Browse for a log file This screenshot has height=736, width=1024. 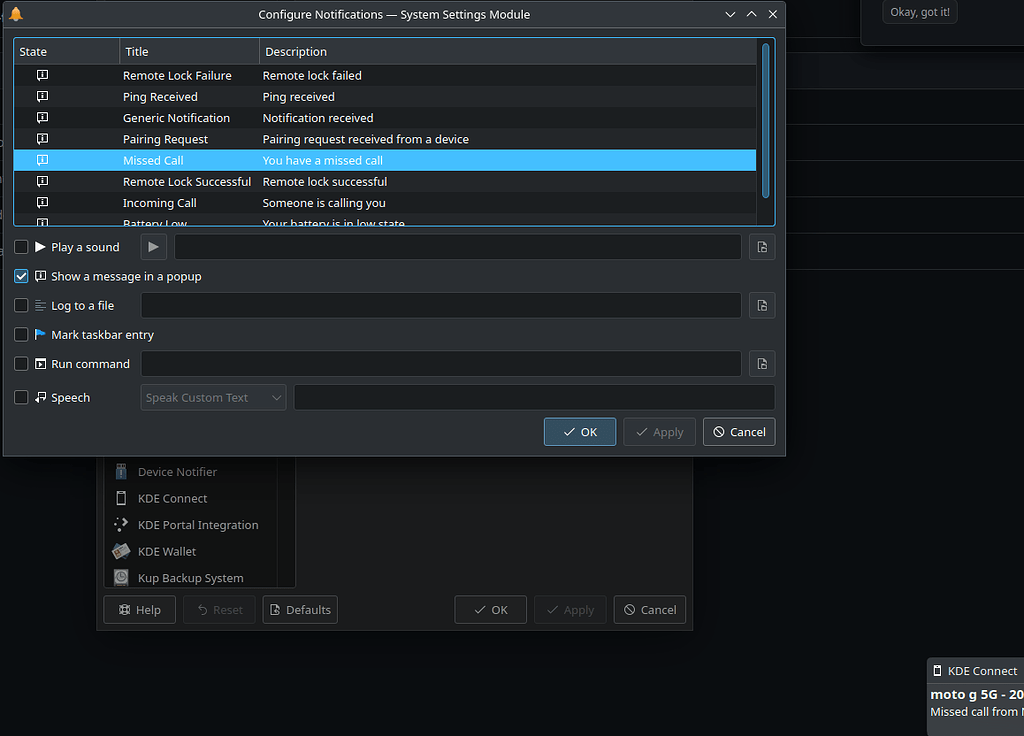[762, 306]
